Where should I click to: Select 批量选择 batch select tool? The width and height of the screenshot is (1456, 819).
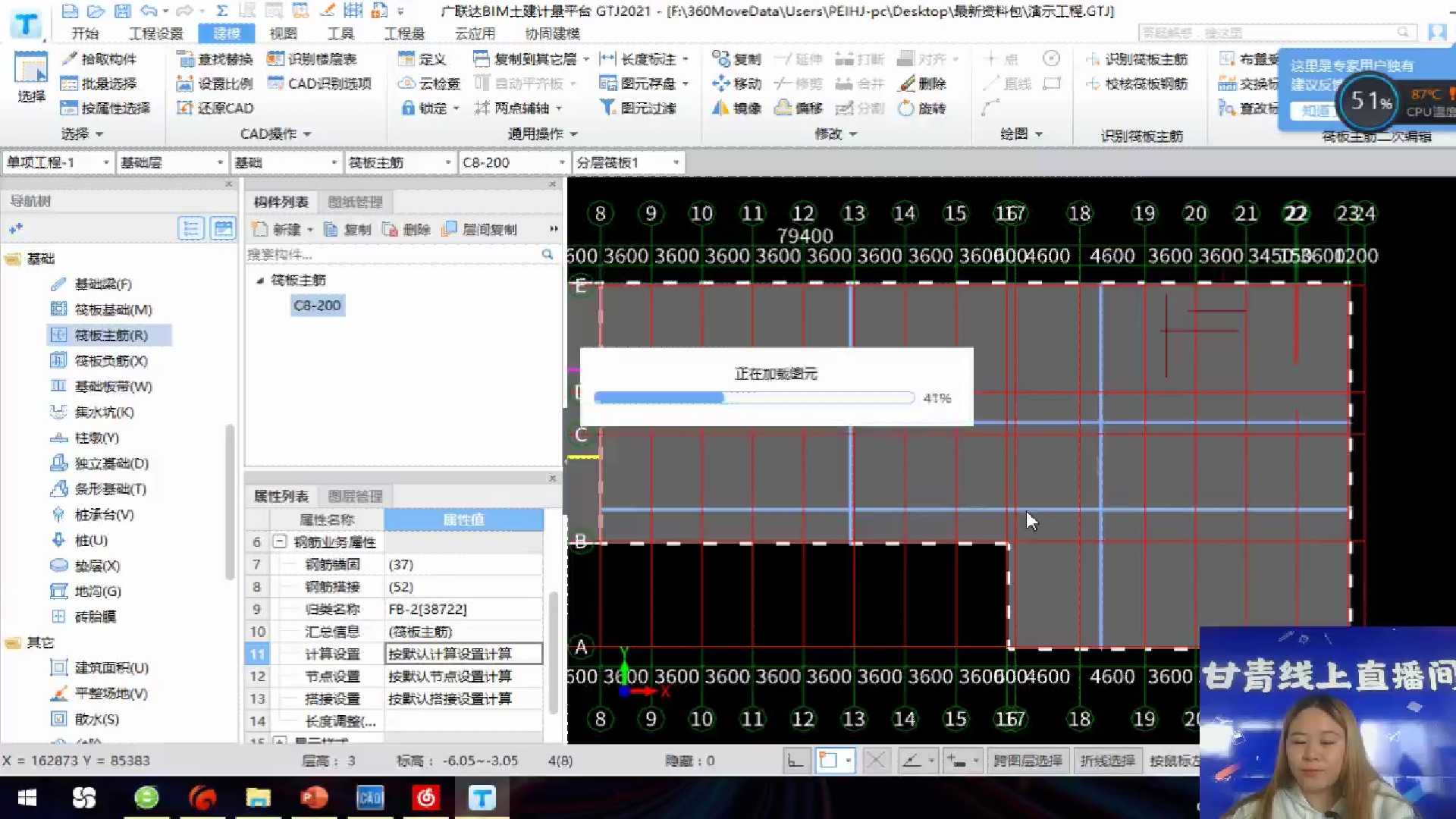[99, 83]
